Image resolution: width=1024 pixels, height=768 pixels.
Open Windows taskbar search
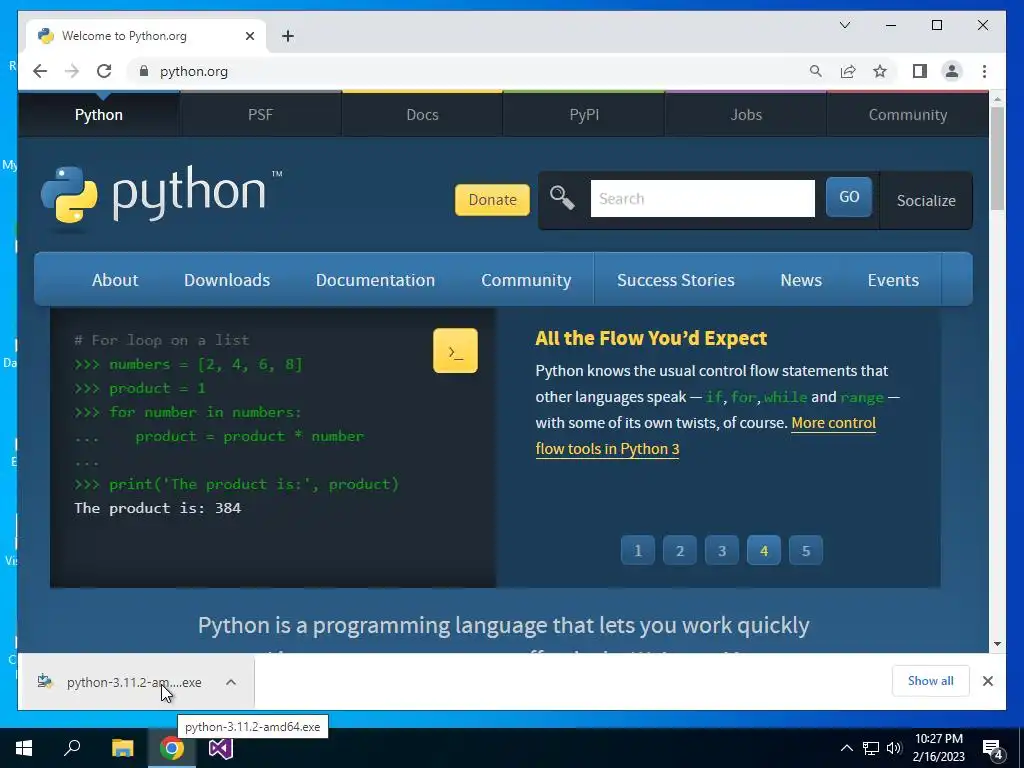point(72,748)
